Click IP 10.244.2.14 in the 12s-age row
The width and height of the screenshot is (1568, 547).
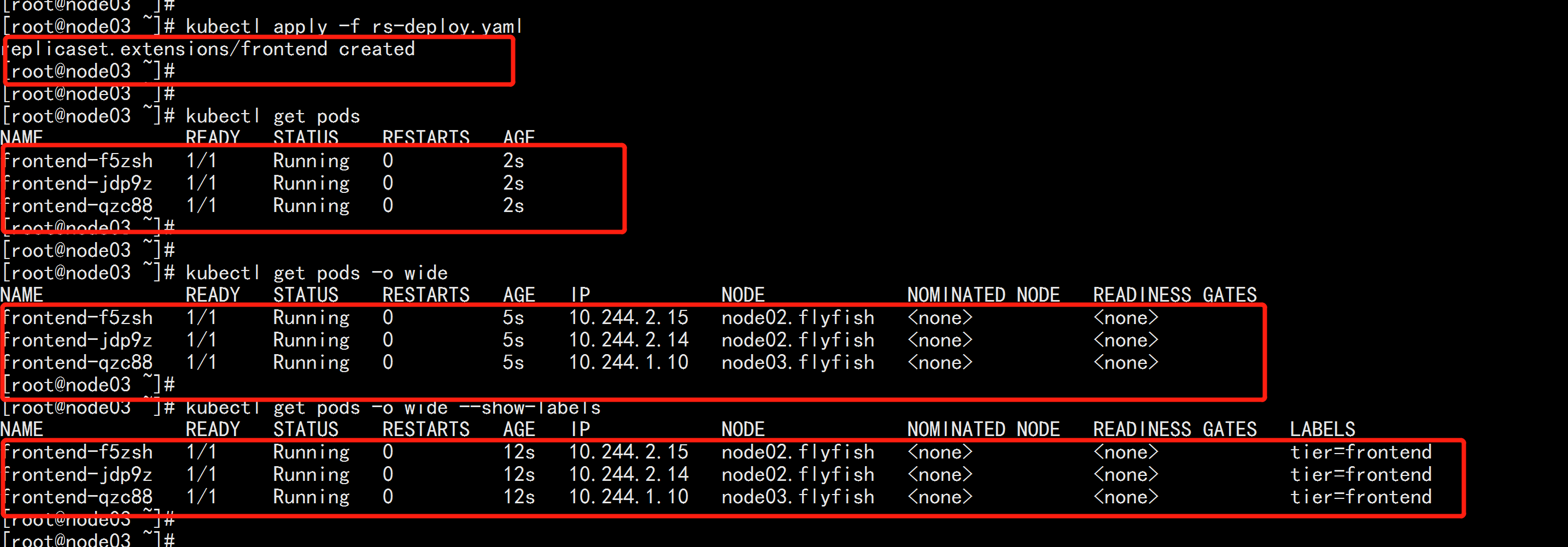coord(629,474)
